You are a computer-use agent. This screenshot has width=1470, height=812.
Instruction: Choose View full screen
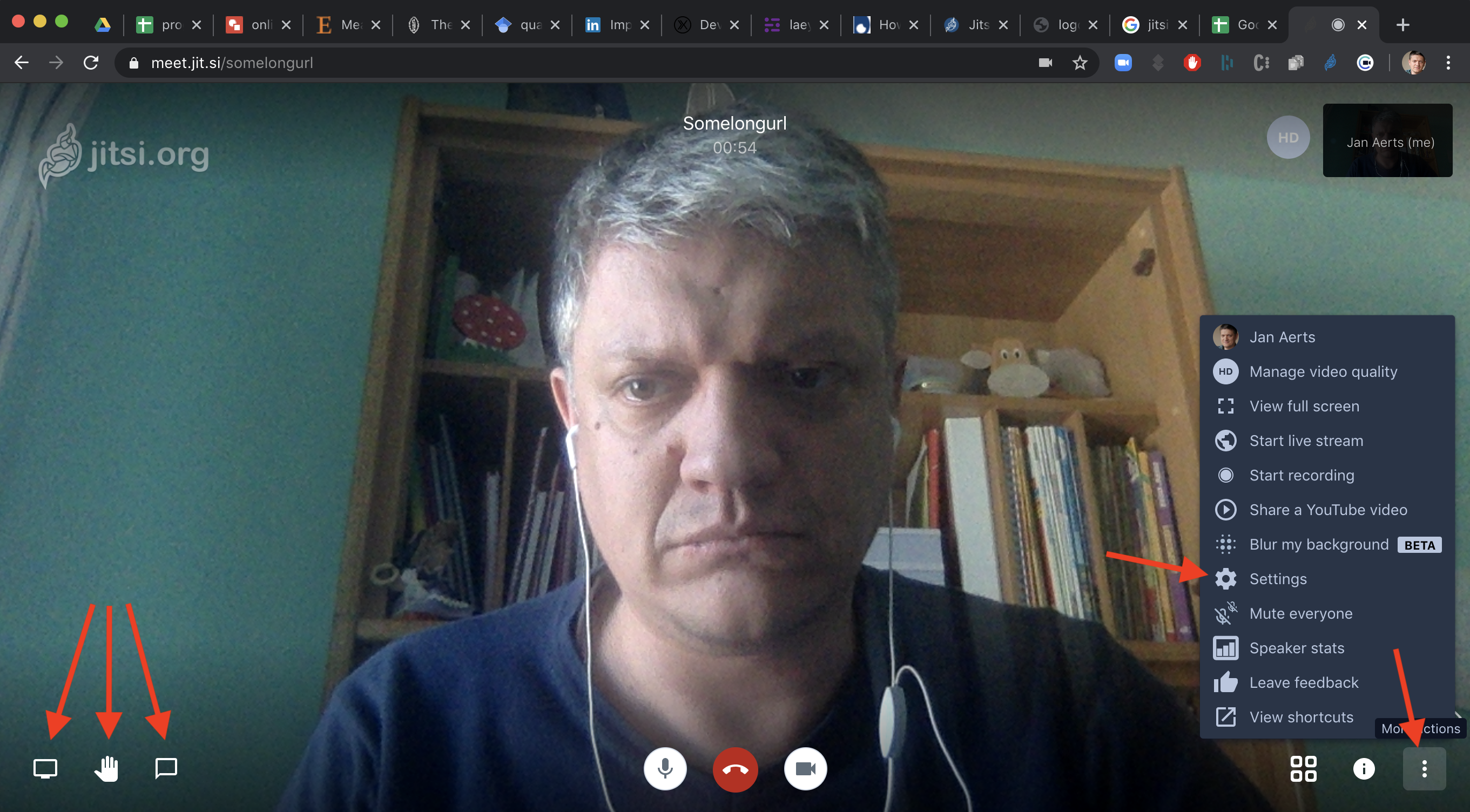tap(1327, 407)
